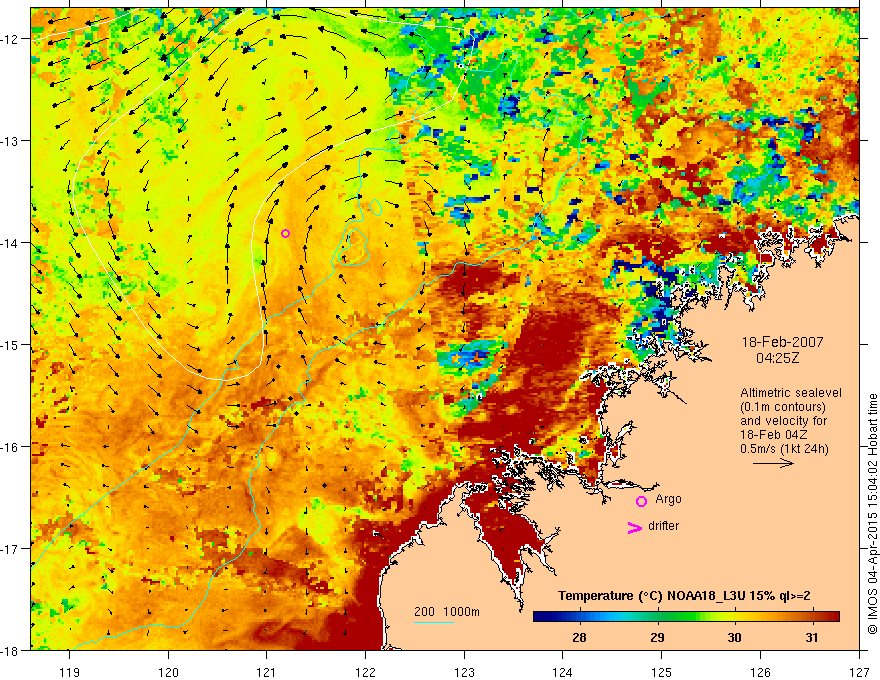Viewport: 880px width, 680px height.
Task: Click the '(0.1m contours)' text
Action: coord(783,407)
